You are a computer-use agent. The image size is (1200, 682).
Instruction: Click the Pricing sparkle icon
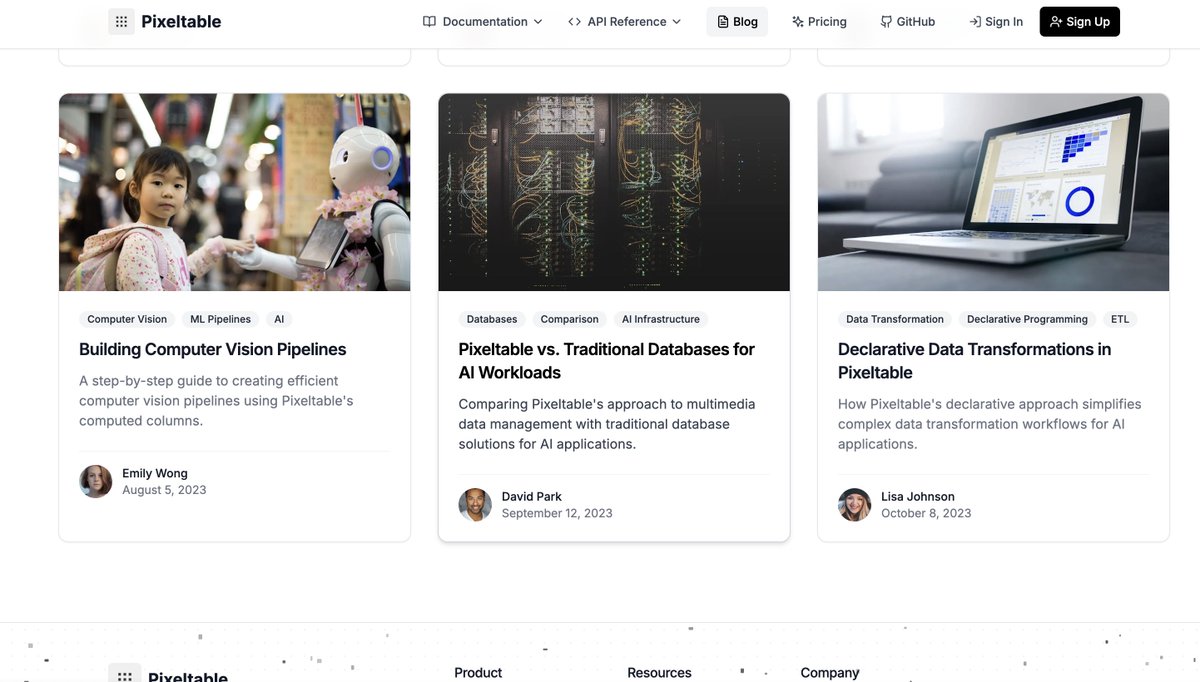[x=797, y=22]
